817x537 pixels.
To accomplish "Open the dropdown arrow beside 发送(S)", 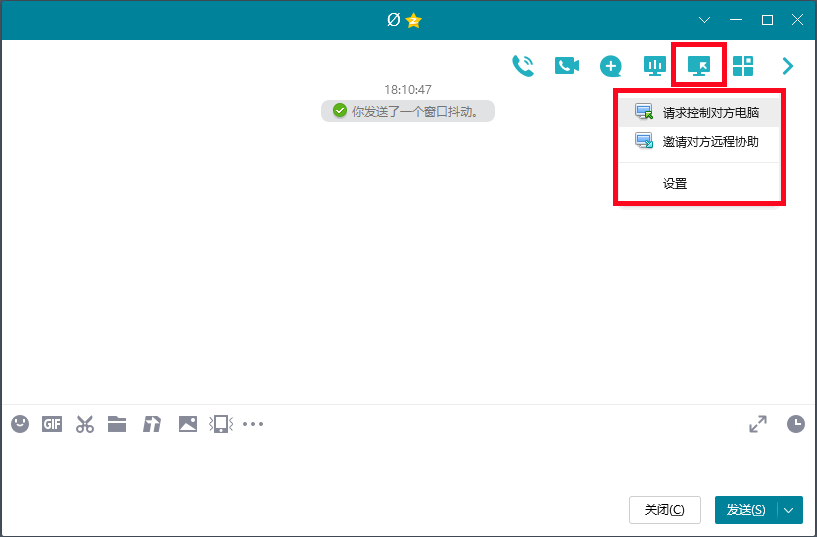I will (790, 510).
